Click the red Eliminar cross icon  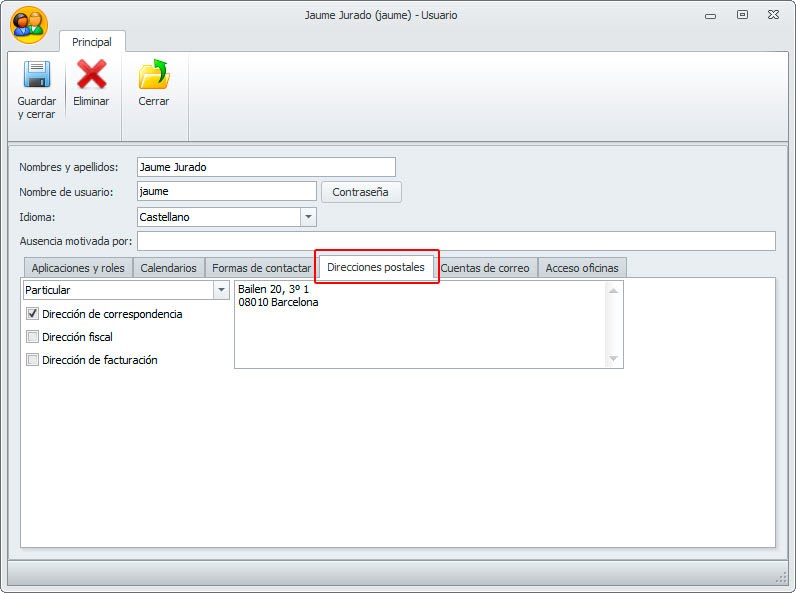point(91,74)
